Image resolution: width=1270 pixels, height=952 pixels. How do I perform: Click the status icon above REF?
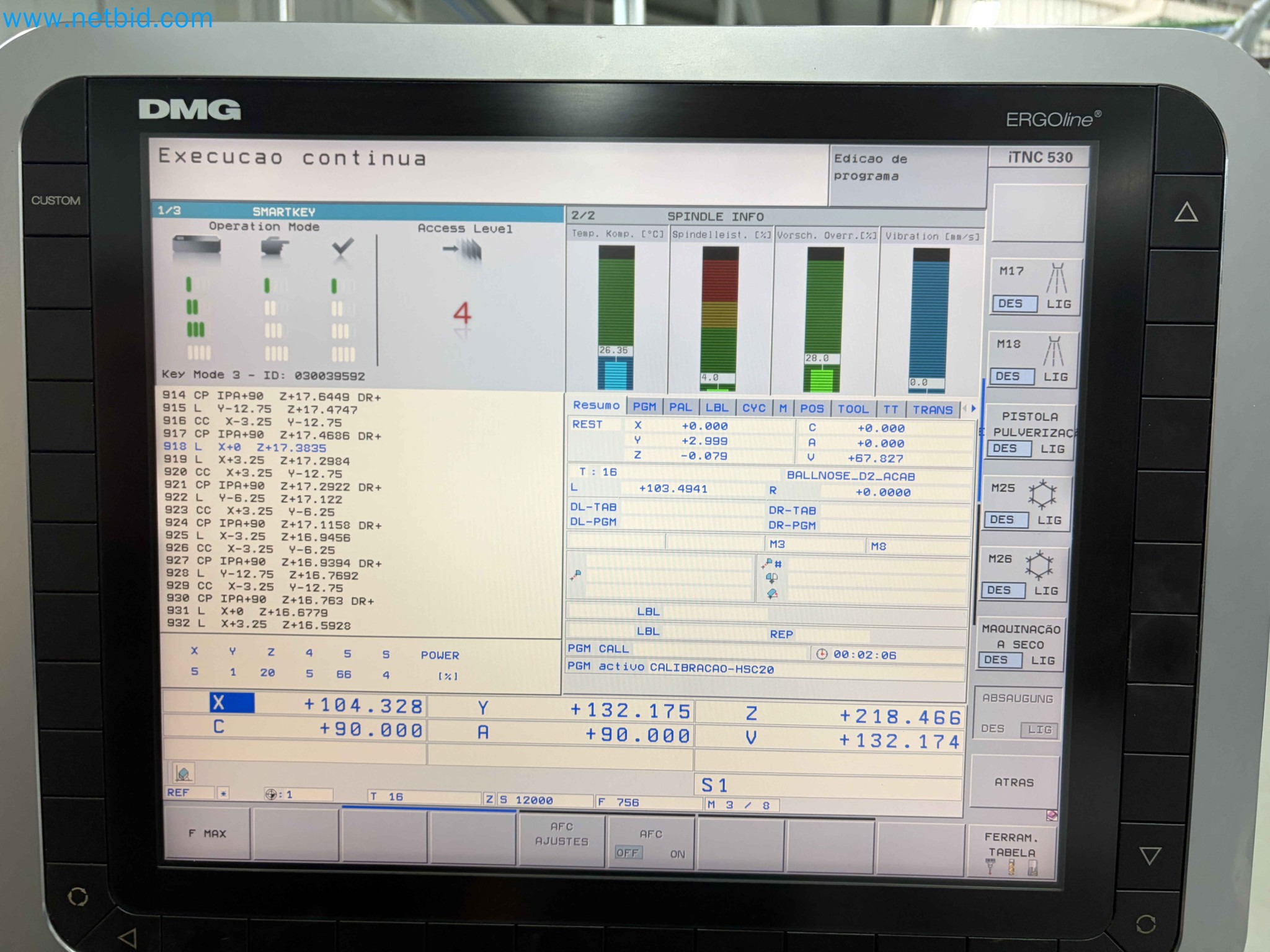tap(183, 772)
